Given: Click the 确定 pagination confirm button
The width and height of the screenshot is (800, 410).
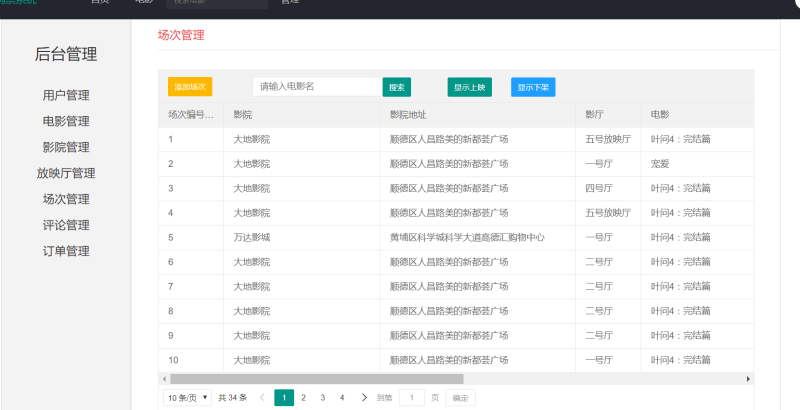Looking at the screenshot, I should tap(460, 398).
